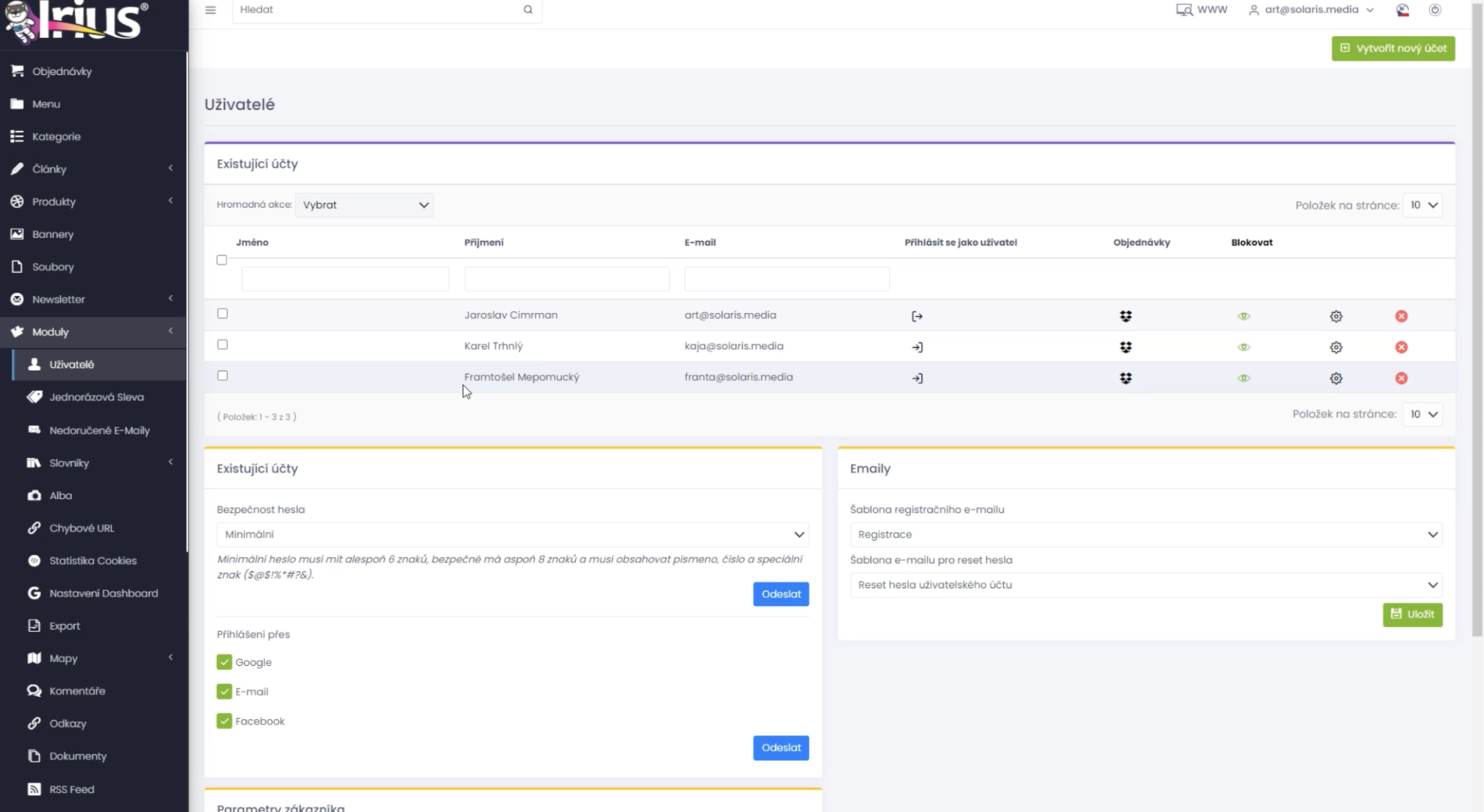Uncheck the Google login checkbox
Screen dimensions: 1484x812
point(224,662)
